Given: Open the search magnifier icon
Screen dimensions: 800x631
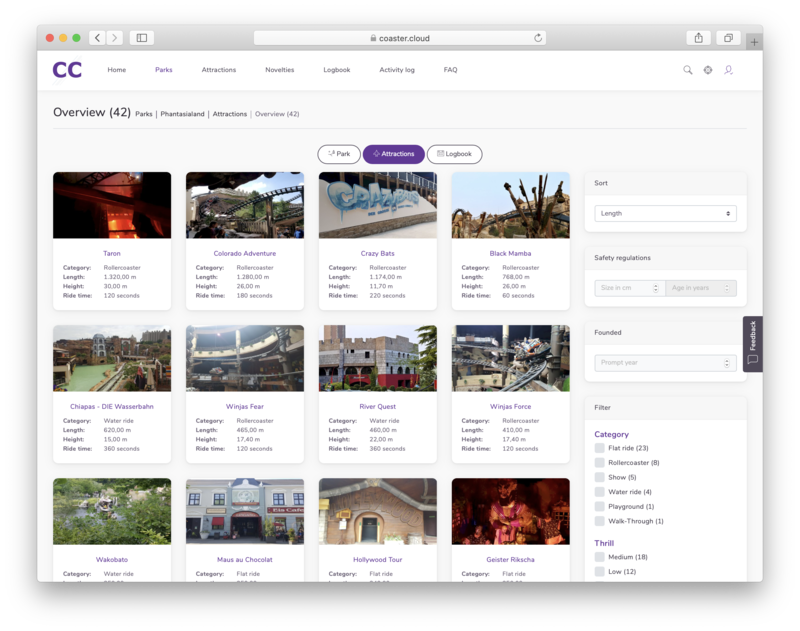Looking at the screenshot, I should point(688,70).
